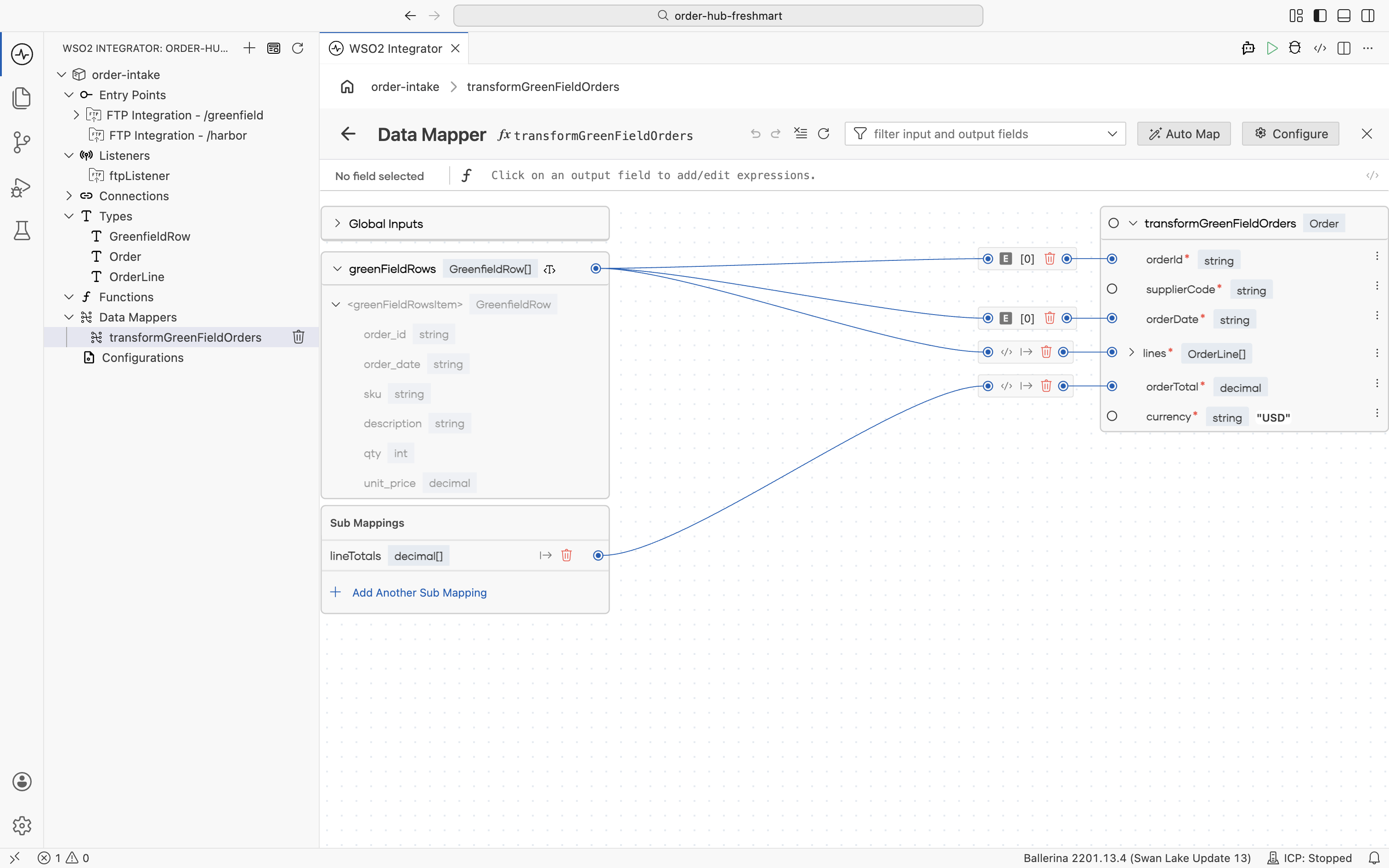The height and width of the screenshot is (868, 1389).
Task: Open the Testing flask icon
Action: click(x=22, y=230)
